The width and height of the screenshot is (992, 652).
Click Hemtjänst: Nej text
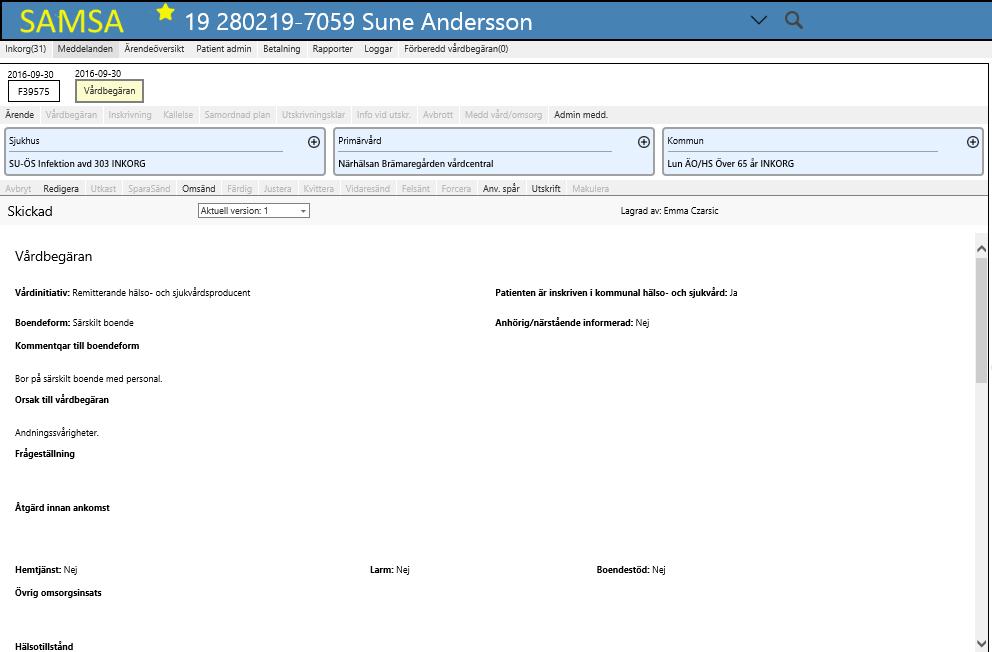(46, 570)
